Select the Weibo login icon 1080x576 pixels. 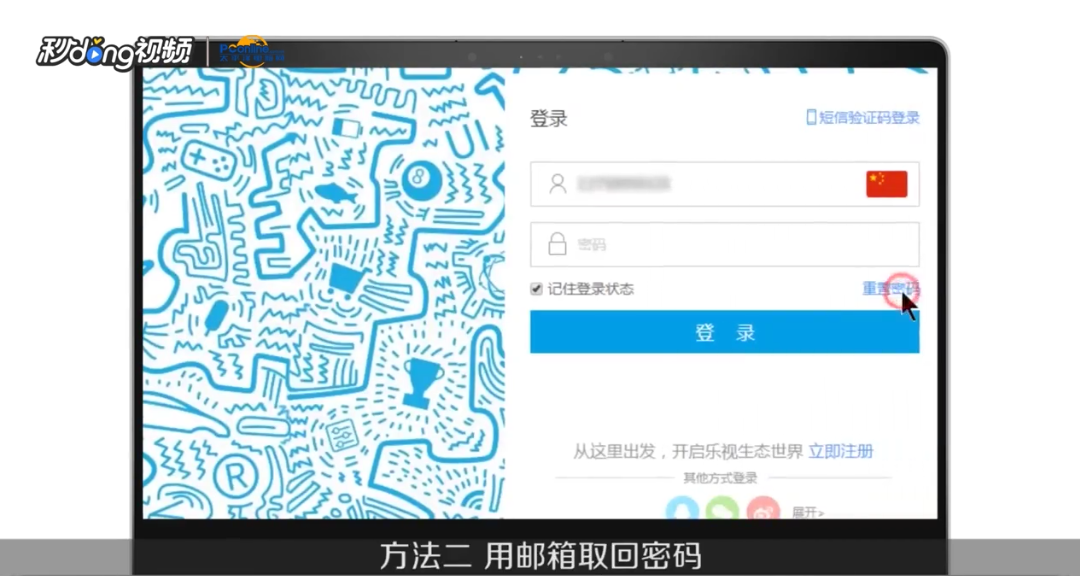point(762,510)
